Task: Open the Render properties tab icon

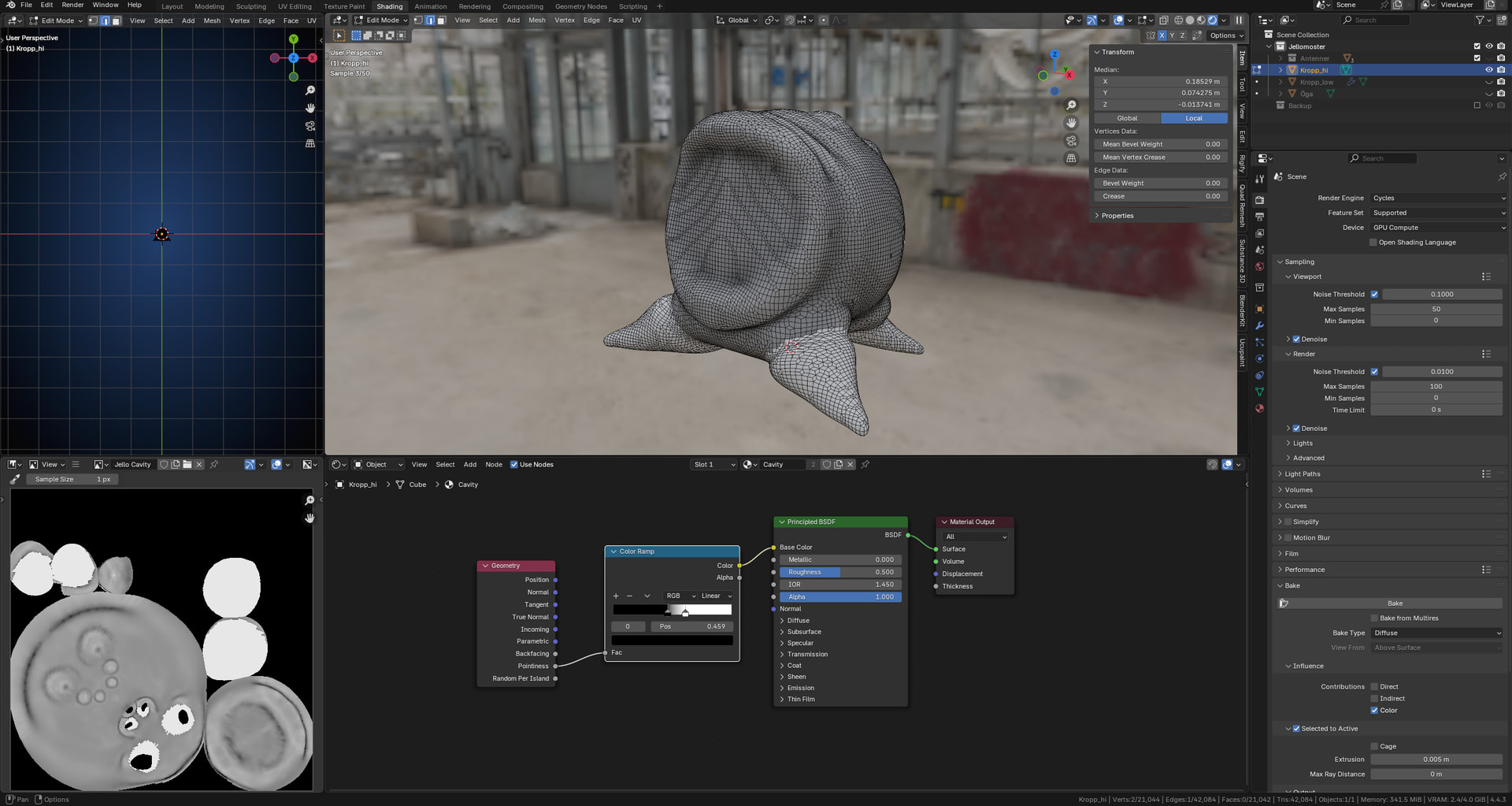Action: 1259,200
